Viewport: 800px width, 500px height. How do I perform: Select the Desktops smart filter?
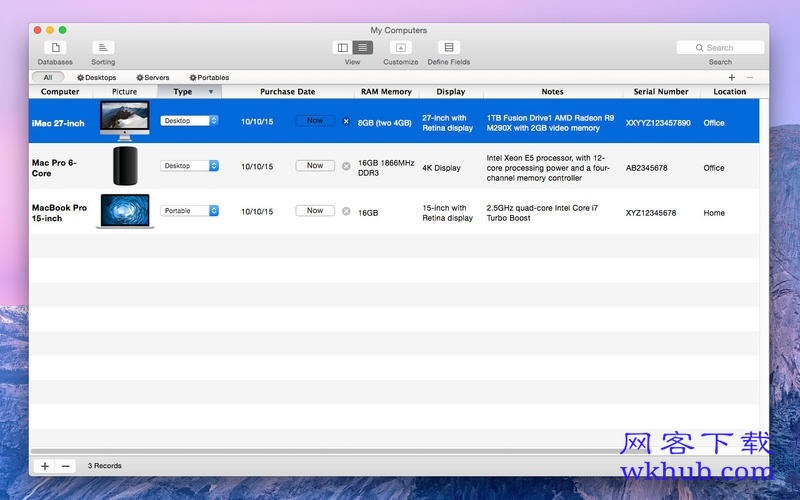pos(96,78)
